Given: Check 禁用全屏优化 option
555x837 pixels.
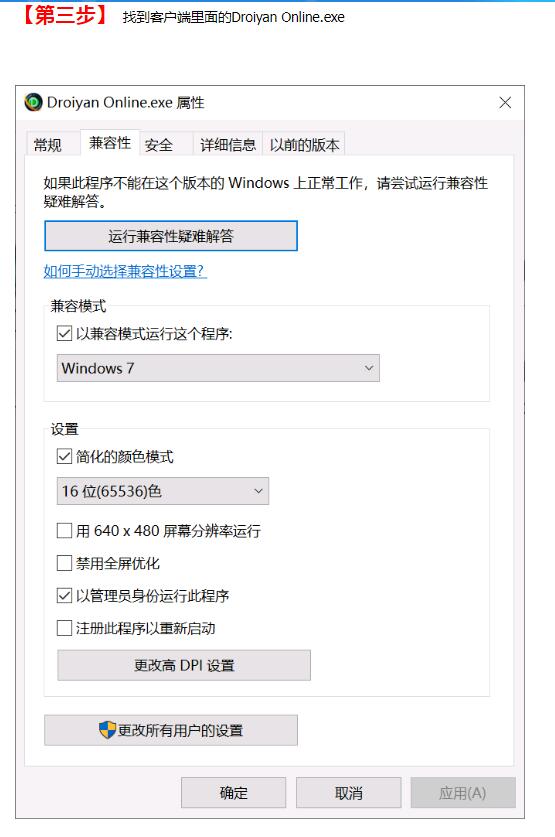Looking at the screenshot, I should [64, 563].
